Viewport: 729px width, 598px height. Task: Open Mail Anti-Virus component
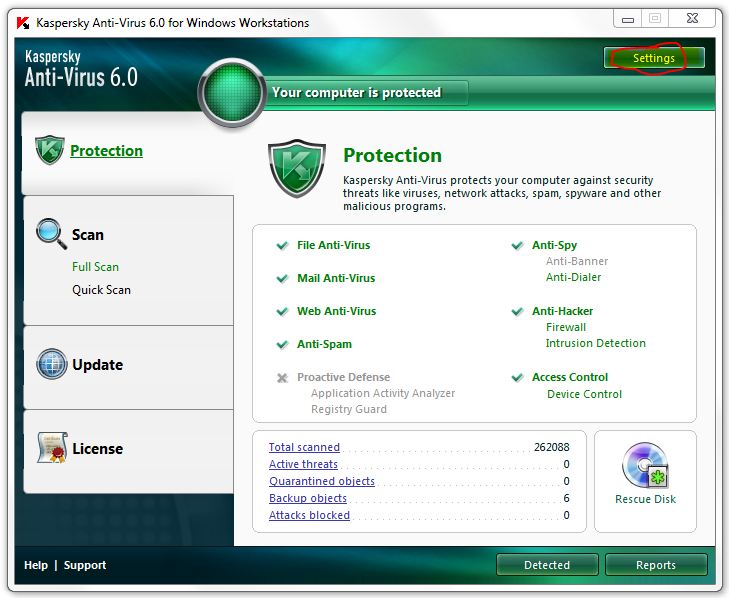pyautogui.click(x=336, y=278)
